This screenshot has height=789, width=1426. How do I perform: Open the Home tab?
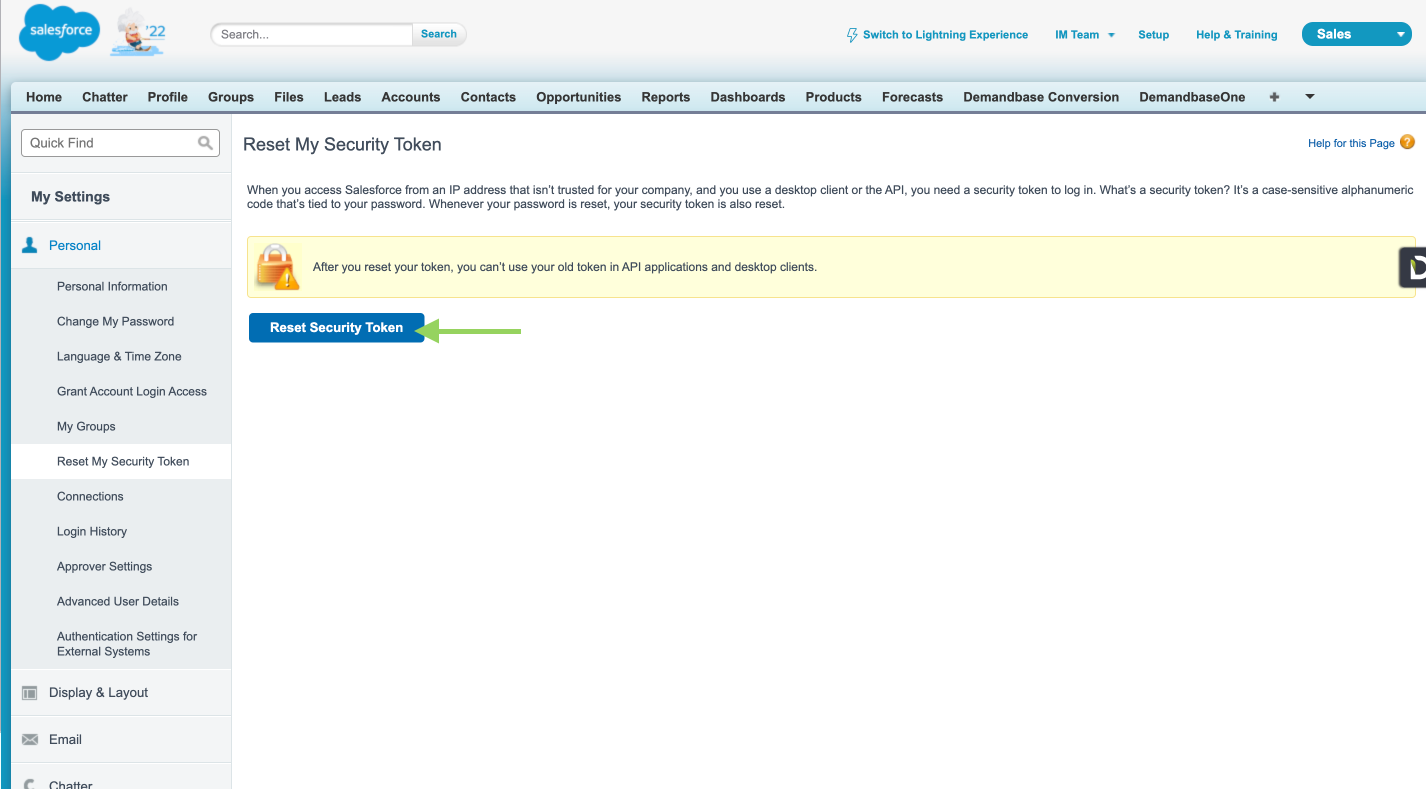(x=44, y=97)
